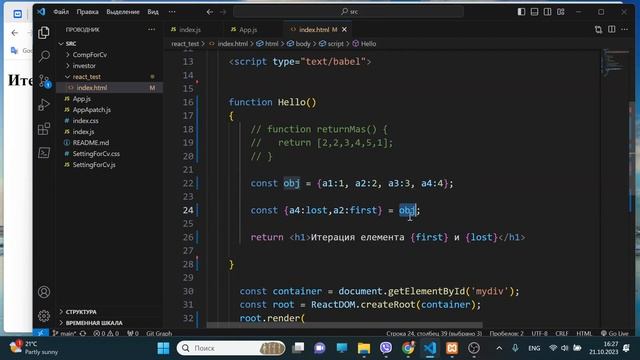Image resolution: width=640 pixels, height=360 pixels.
Task: Open index.js in the file tree
Action: (x=83, y=131)
